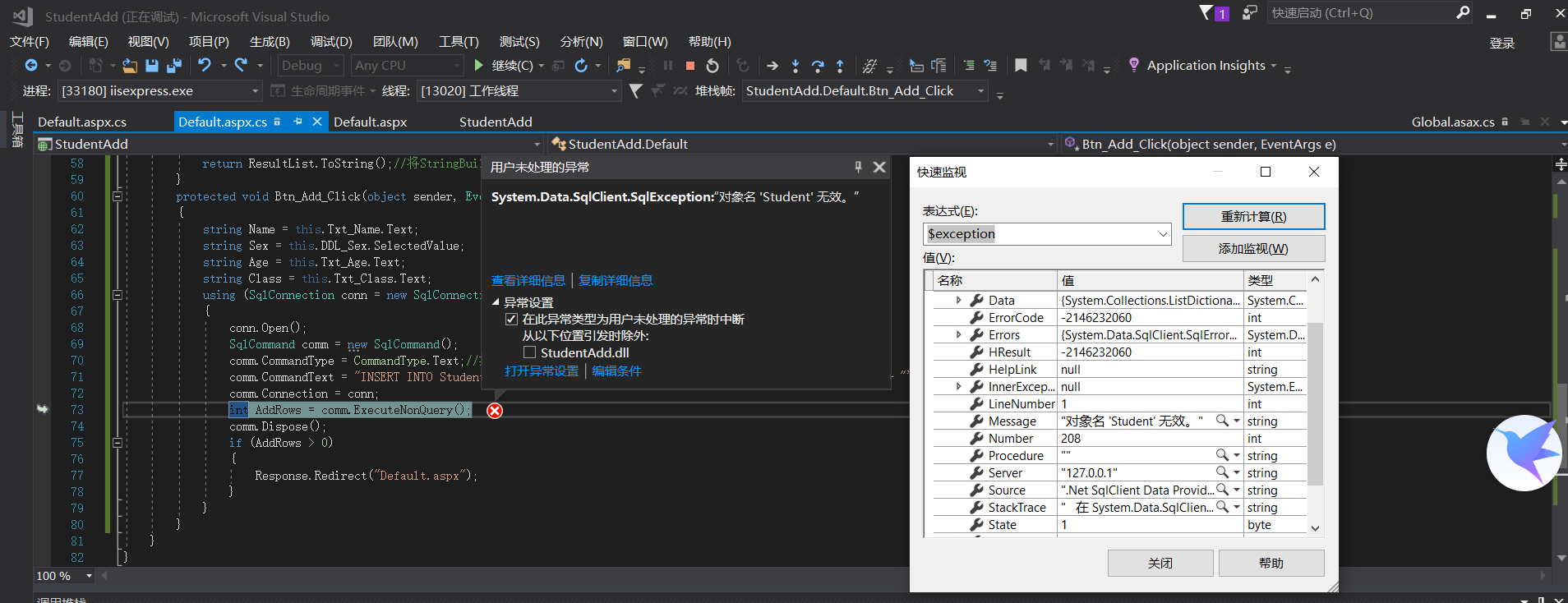Open text visualizer for Message value
The width and height of the screenshot is (1568, 603).
[x=1222, y=421]
